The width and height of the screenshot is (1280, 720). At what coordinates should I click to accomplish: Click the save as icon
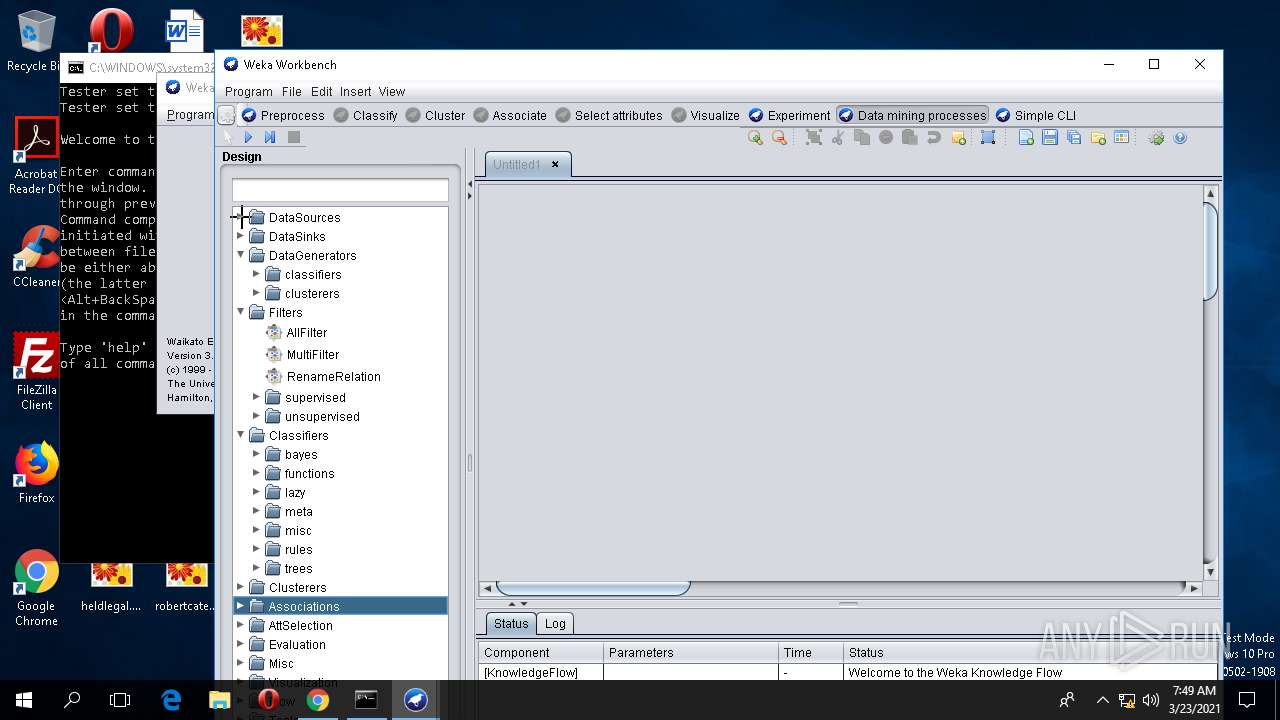coord(1074,138)
